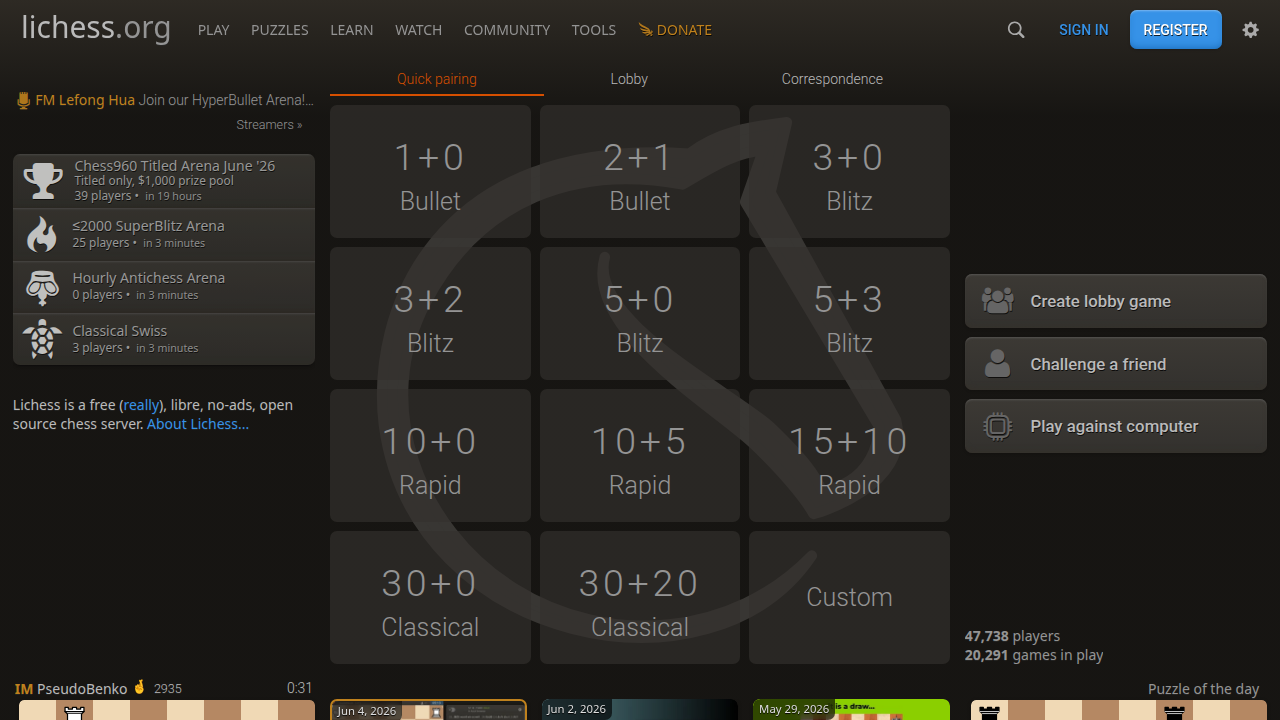Click the SuperBlitz Arena flame icon
The height and width of the screenshot is (720, 1280).
tap(42, 235)
